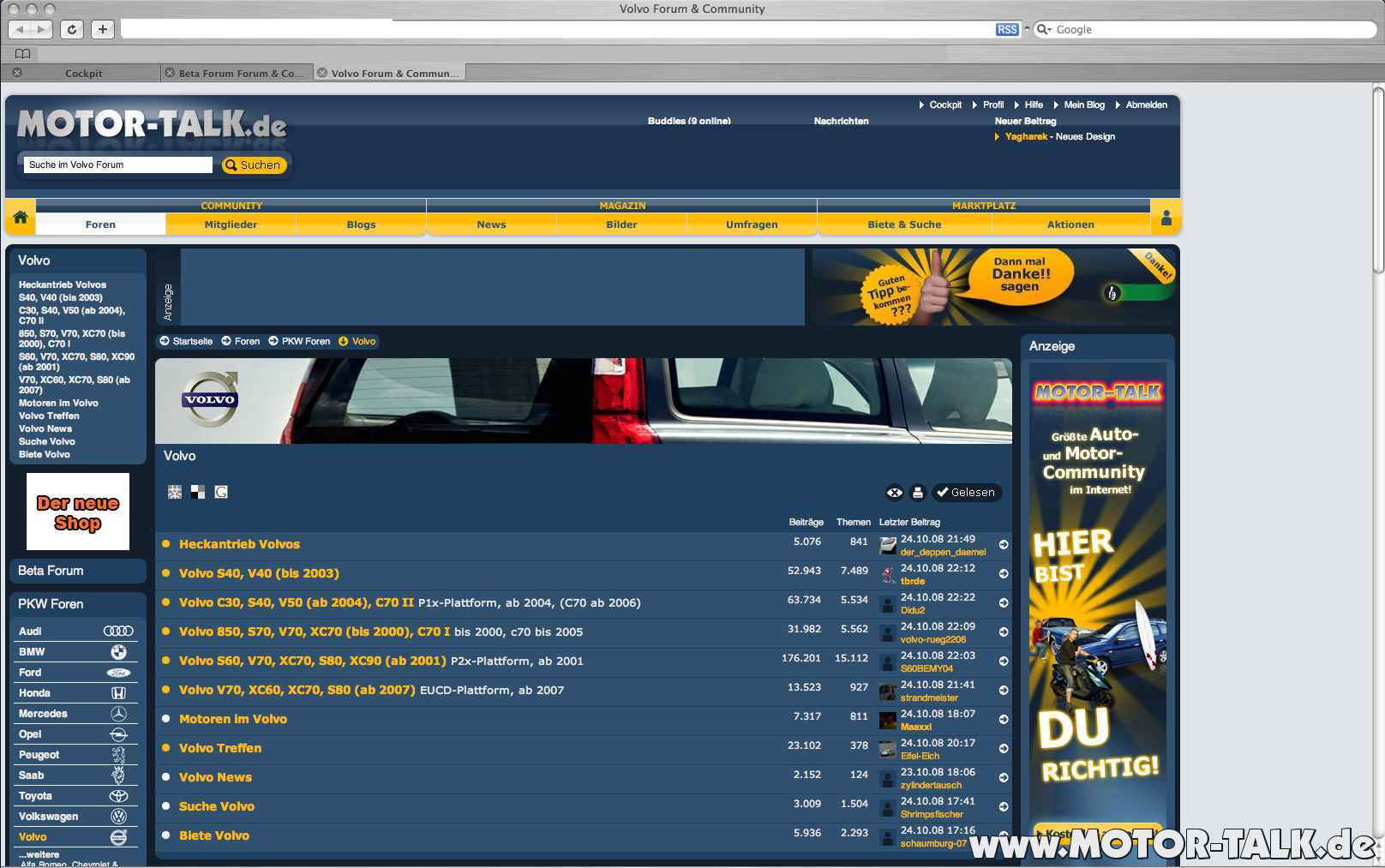The height and width of the screenshot is (868, 1385).
Task: Click the RSS badge in address bar
Action: 1007,29
